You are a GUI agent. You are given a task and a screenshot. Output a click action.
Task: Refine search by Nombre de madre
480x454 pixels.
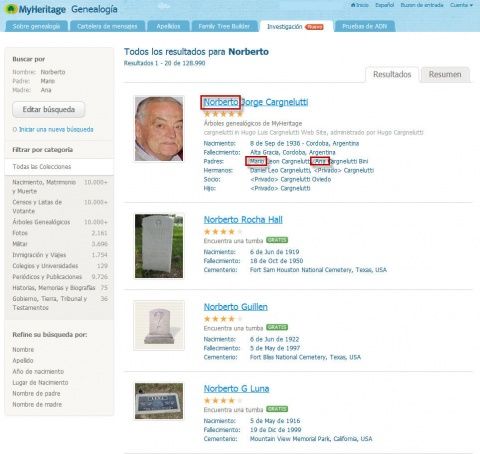pos(37,405)
